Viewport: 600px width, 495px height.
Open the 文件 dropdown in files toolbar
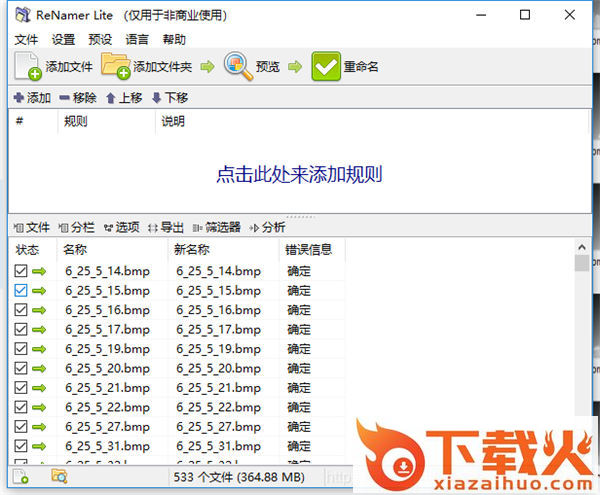[x=32, y=228]
